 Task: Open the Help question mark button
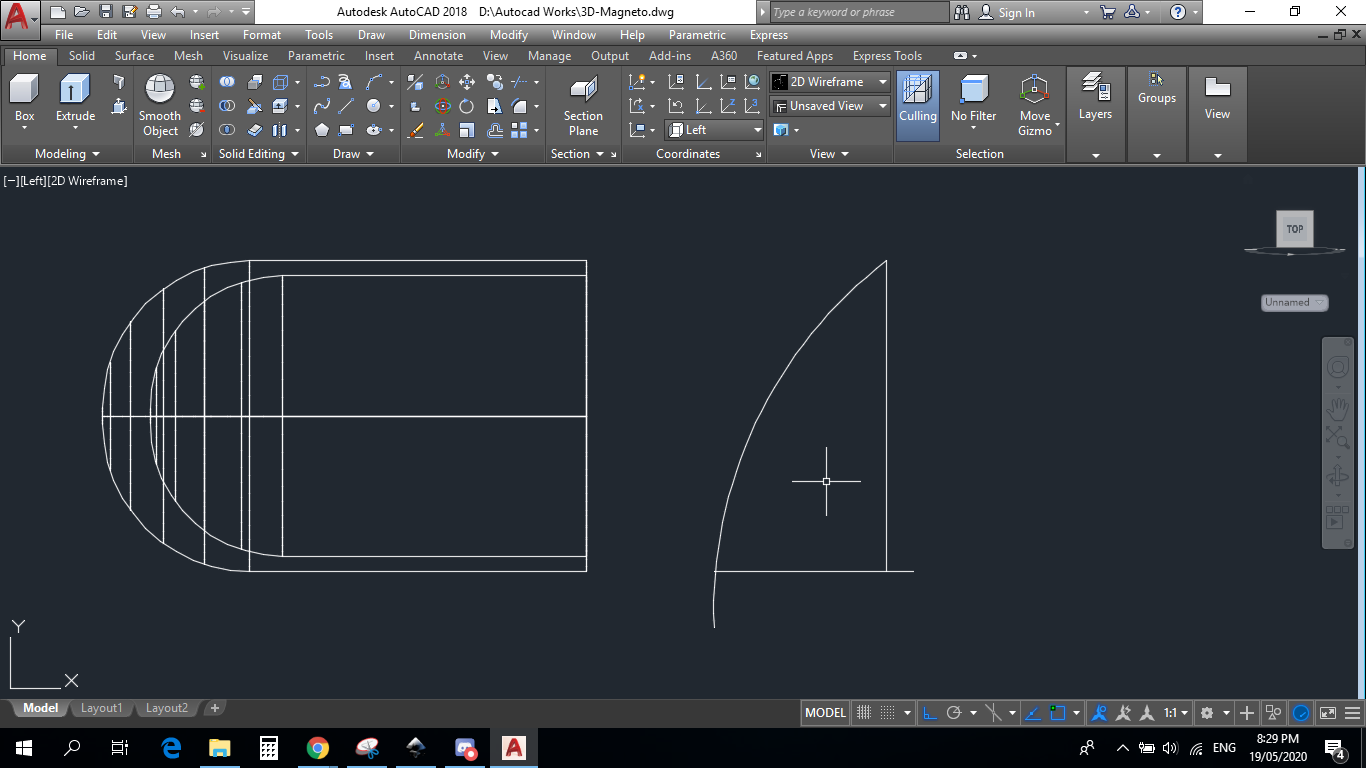click(x=1177, y=12)
